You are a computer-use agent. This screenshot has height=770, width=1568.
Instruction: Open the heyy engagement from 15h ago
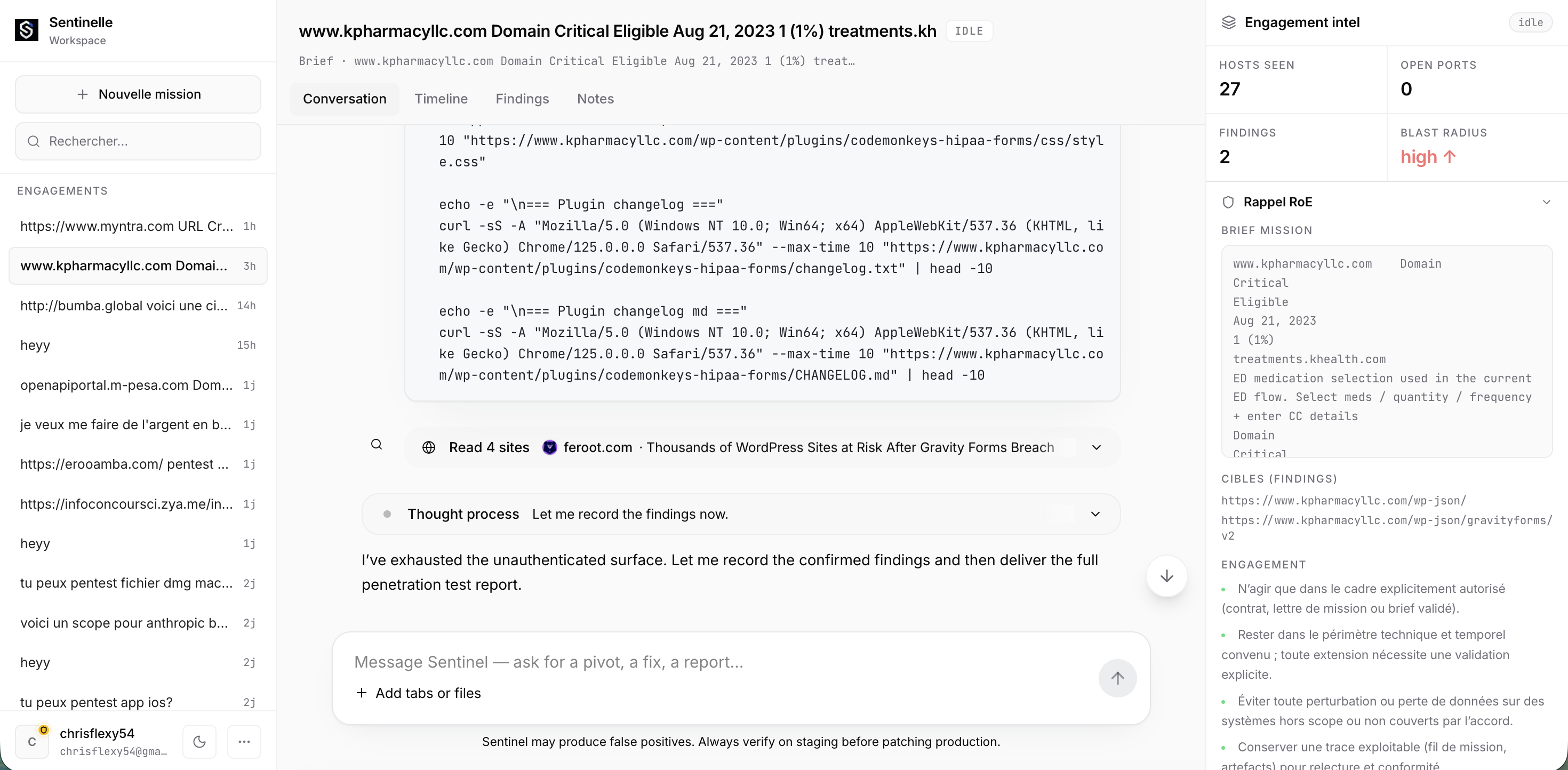(138, 345)
